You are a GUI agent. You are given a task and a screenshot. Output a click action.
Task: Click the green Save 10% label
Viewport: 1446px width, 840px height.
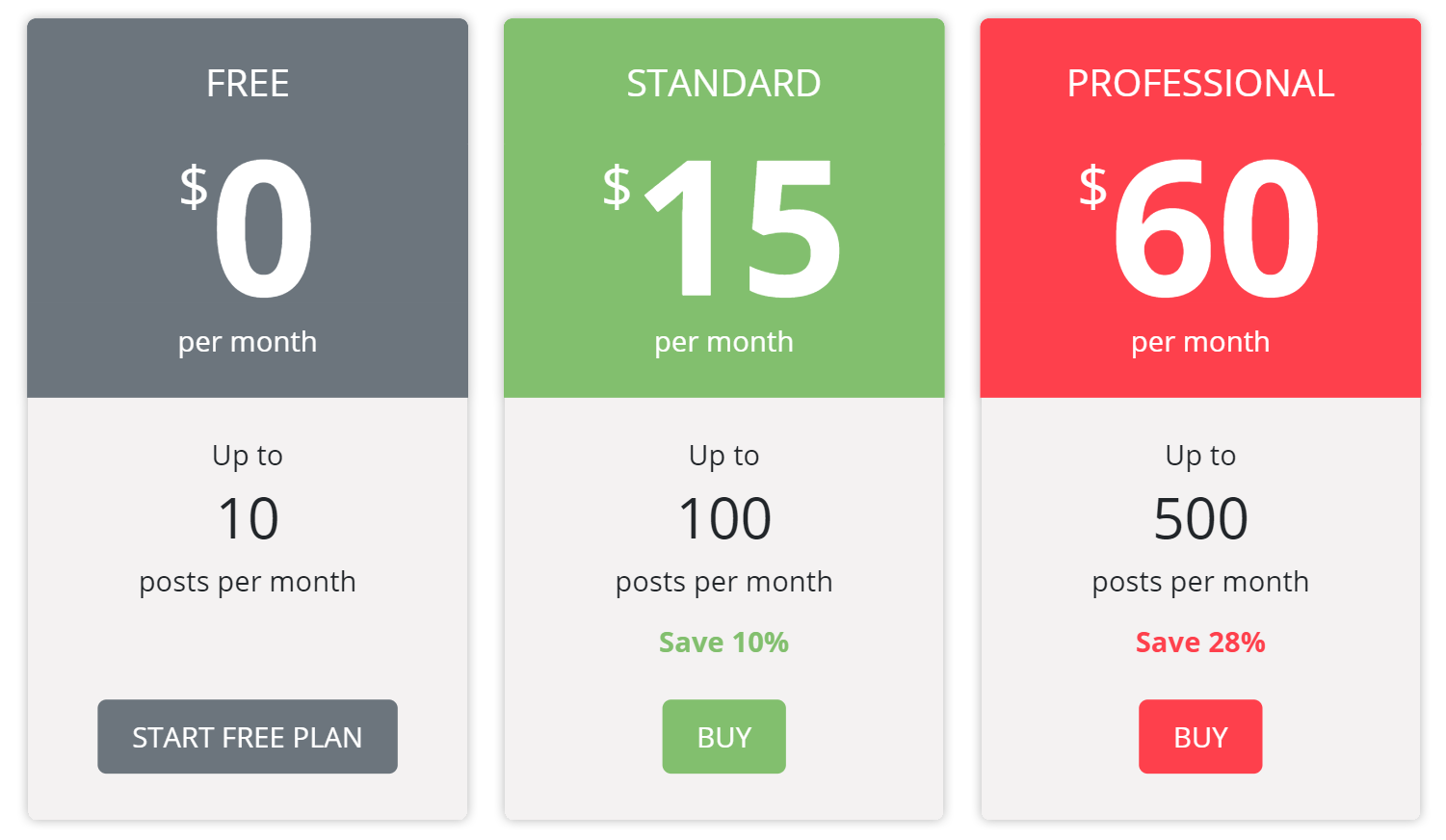(x=723, y=643)
